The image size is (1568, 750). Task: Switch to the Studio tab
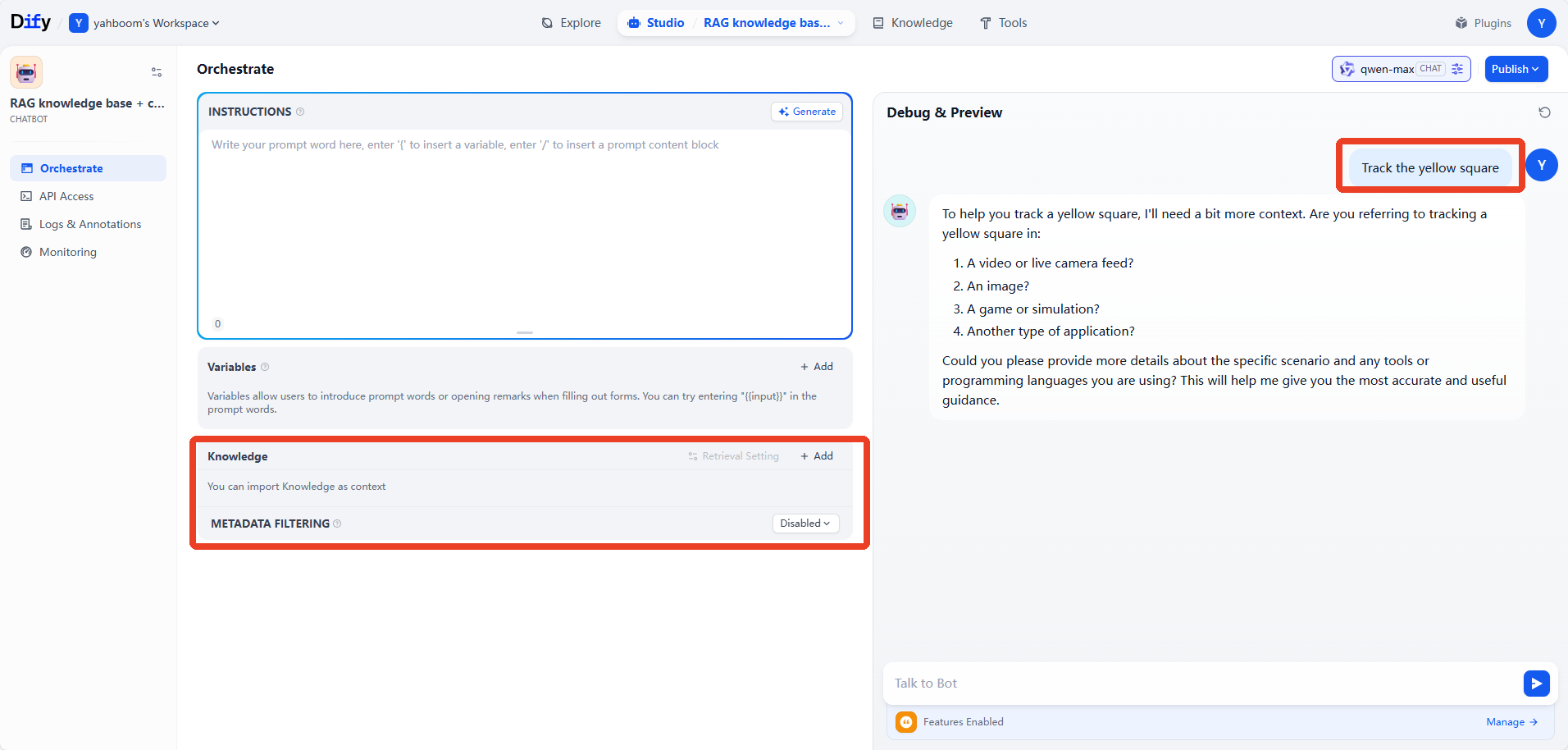656,23
